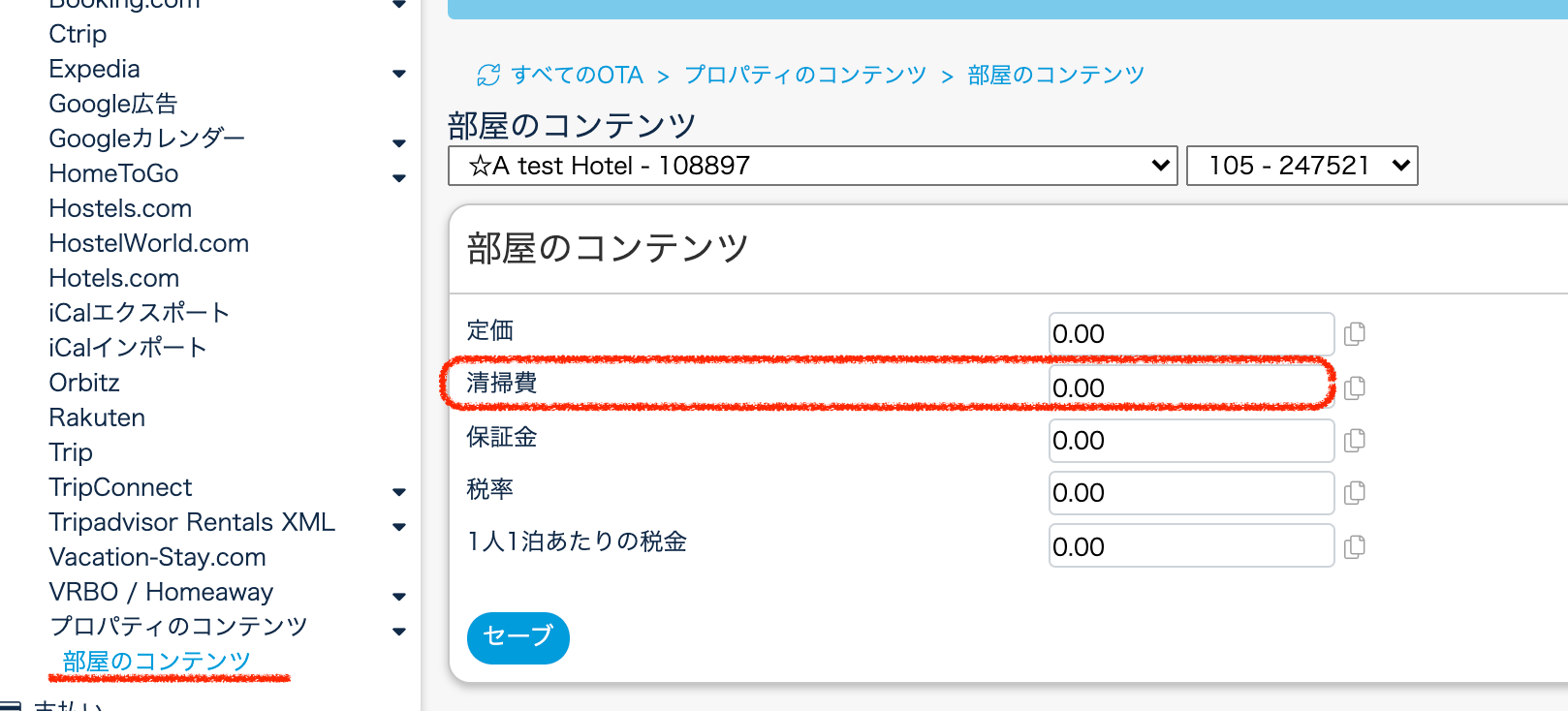Click the copy icon next to 税率
Image resolution: width=1568 pixels, height=711 pixels.
click(1355, 493)
